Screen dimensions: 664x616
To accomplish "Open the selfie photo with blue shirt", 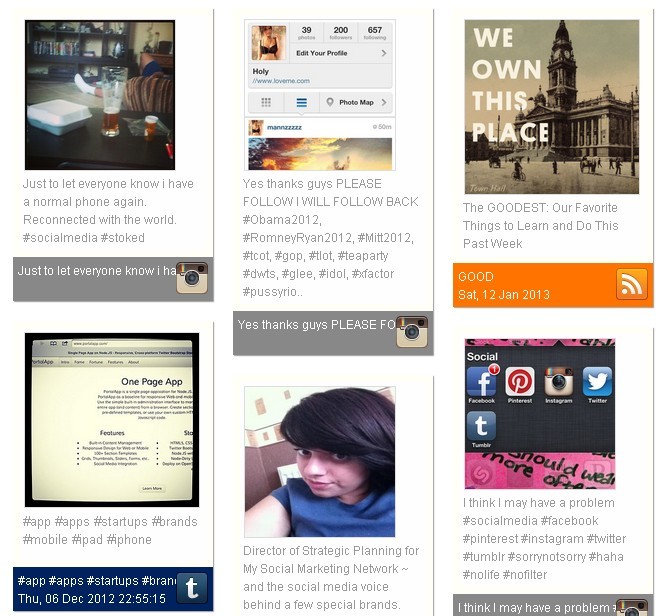I will (x=320, y=462).
